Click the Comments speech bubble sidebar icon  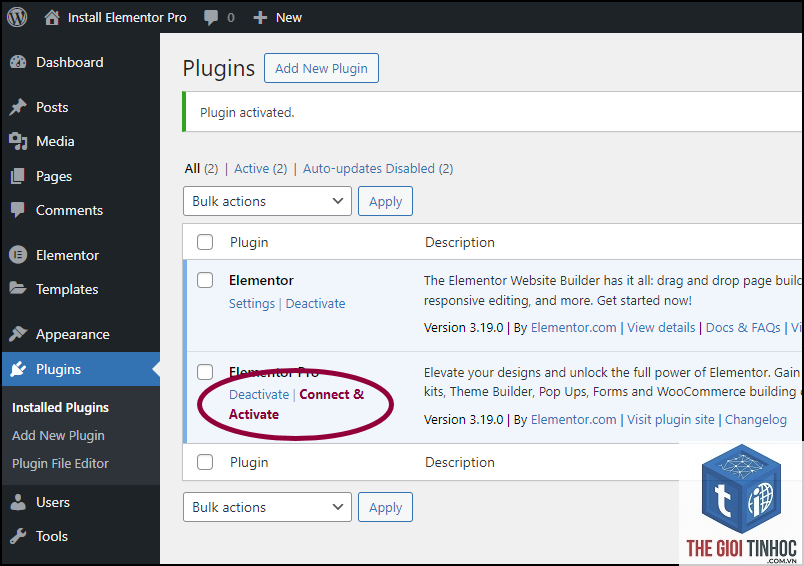coord(18,210)
